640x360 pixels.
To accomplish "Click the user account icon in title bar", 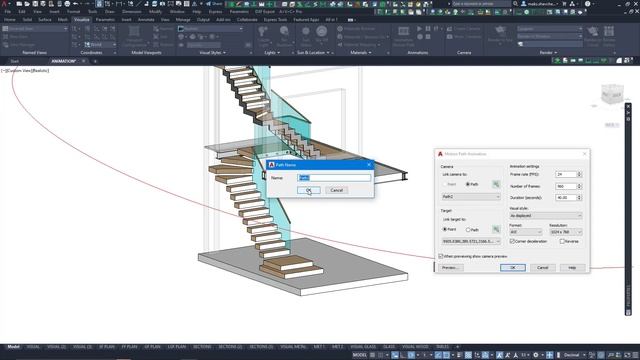I will pyautogui.click(x=524, y=4).
